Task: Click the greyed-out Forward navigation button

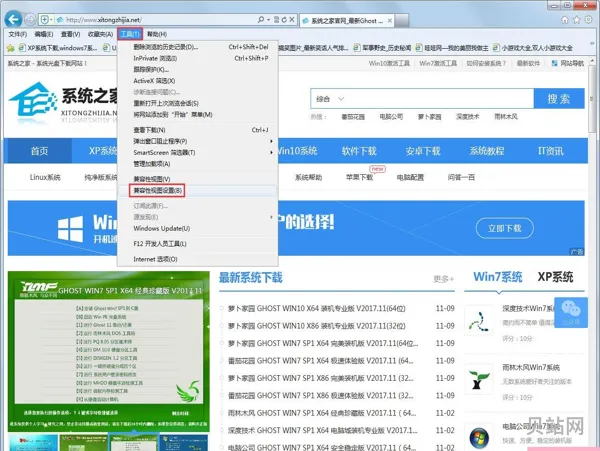Action: point(30,19)
